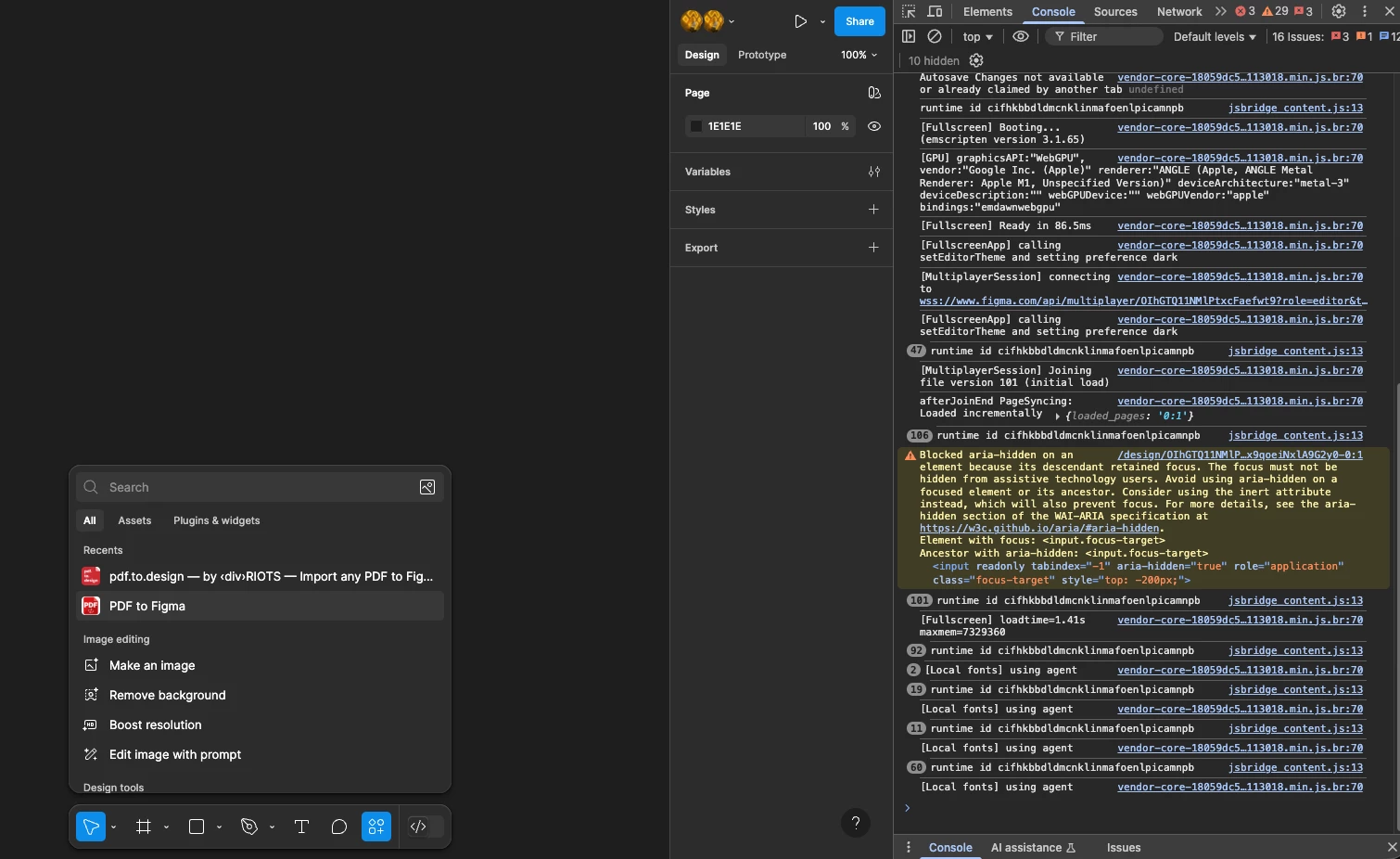Image resolution: width=1400 pixels, height=859 pixels.
Task: Switch to the Prototype tab
Action: [x=762, y=55]
